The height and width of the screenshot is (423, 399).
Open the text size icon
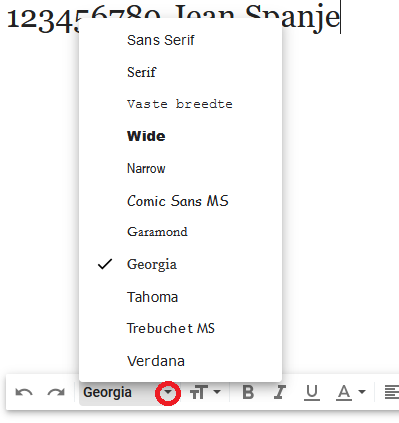click(x=199, y=392)
